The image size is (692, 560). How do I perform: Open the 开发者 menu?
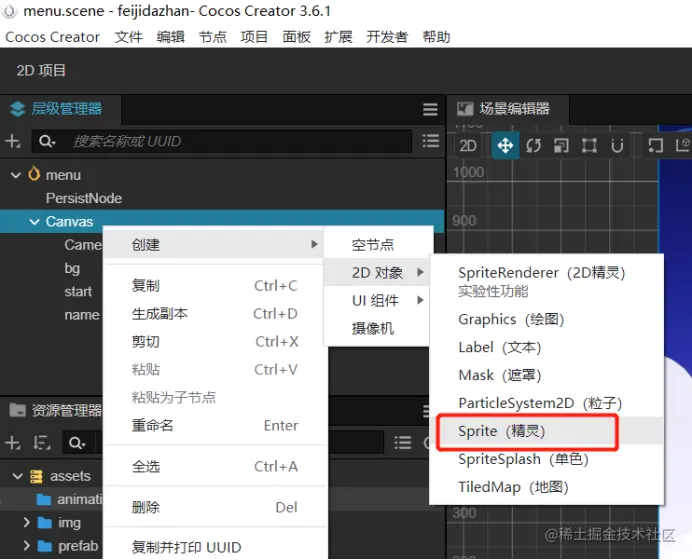(387, 37)
